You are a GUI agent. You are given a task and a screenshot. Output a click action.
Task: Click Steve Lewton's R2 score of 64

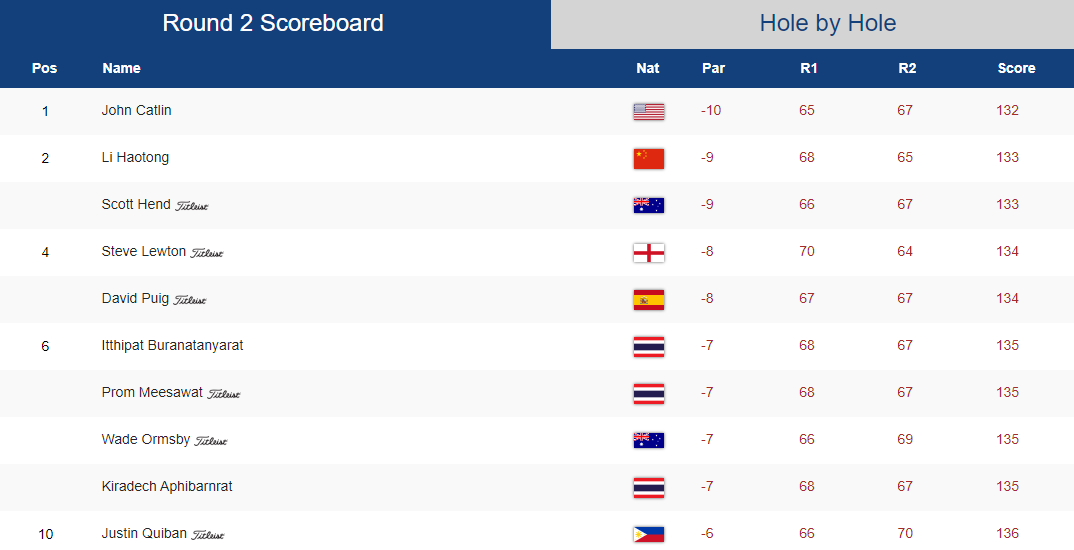[x=905, y=251]
